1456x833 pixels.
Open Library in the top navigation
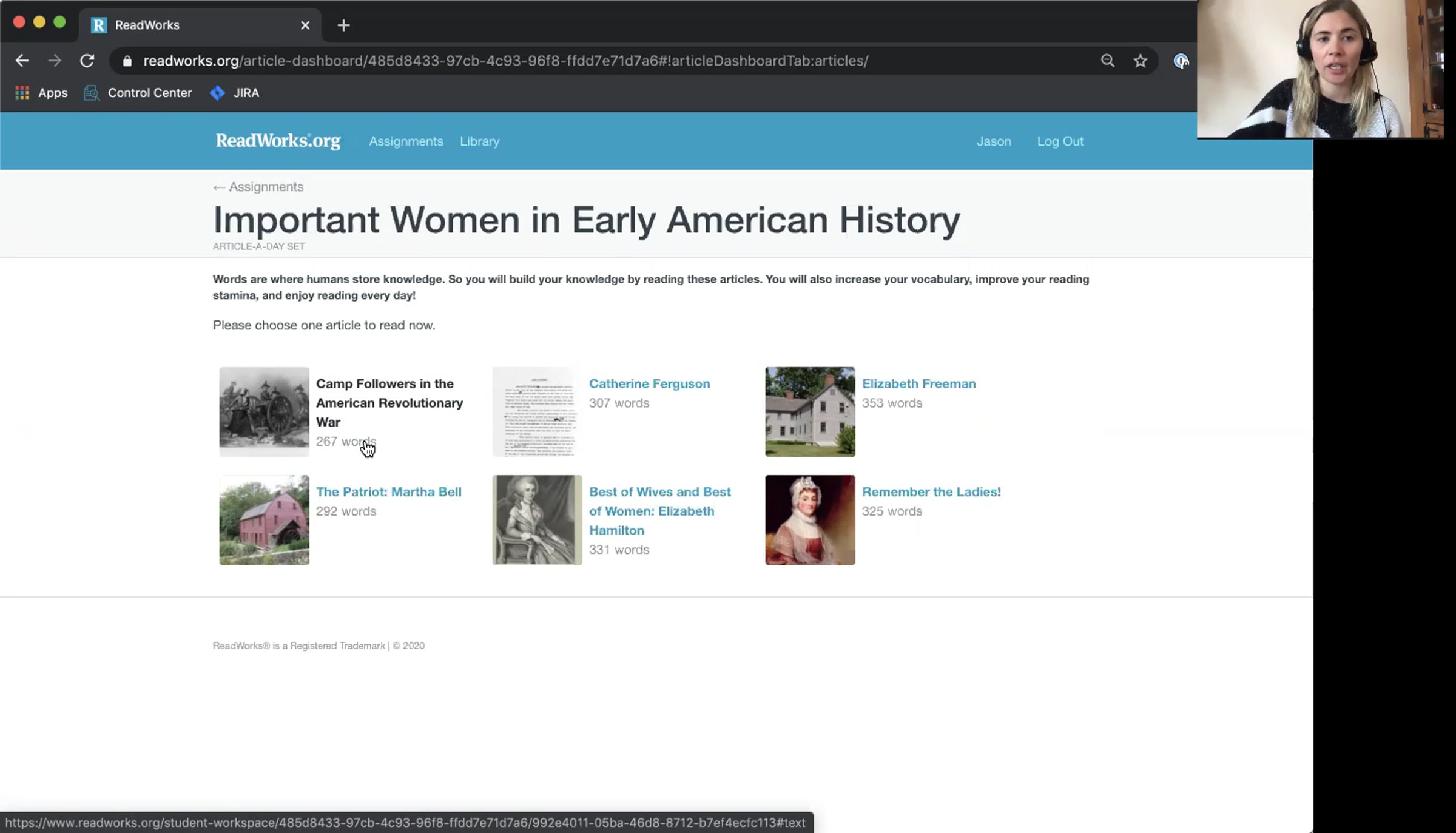tap(479, 141)
